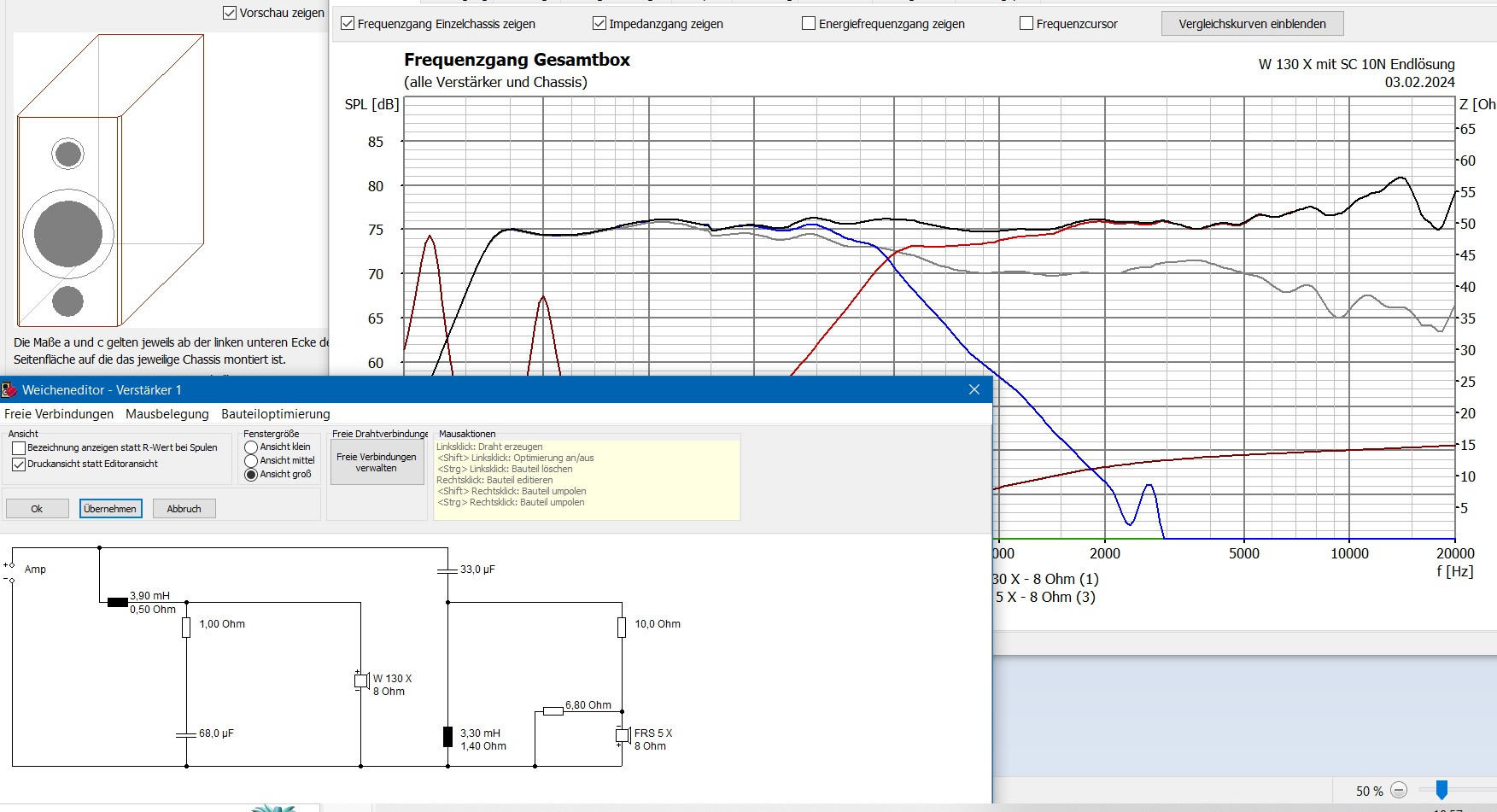Click the 10,0 Ohm resistor symbol
This screenshot has width=1497, height=812.
622,628
